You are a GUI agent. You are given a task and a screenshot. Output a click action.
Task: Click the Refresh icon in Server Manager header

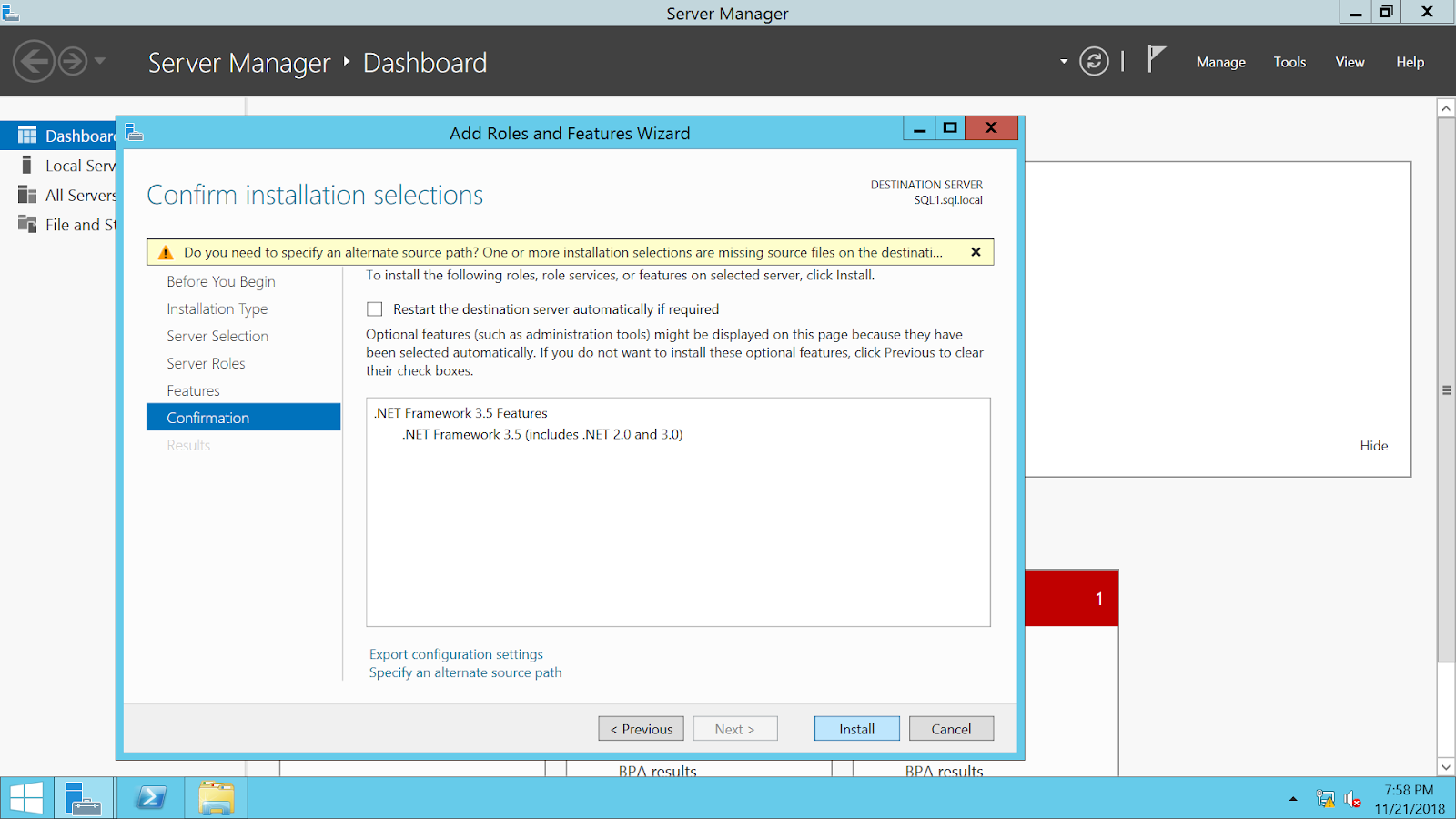point(1094,61)
